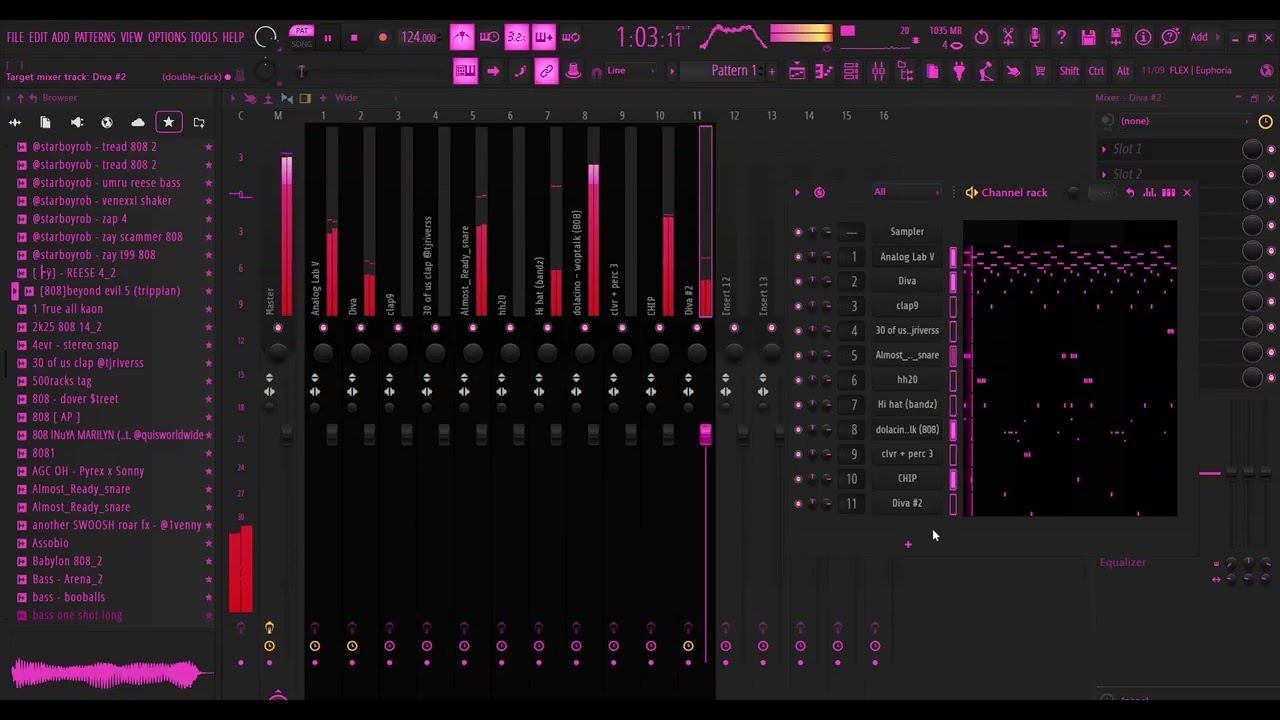The image size is (1280, 720).
Task: Click the dolacin..lk (808) channel button
Action: point(907,429)
